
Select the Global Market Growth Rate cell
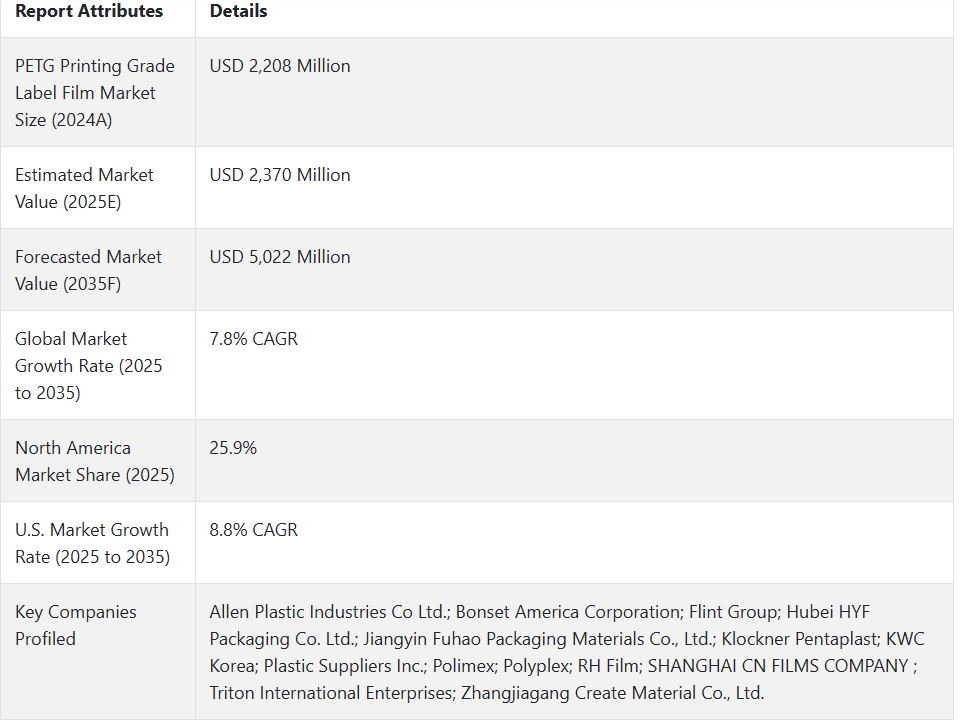click(x=98, y=365)
